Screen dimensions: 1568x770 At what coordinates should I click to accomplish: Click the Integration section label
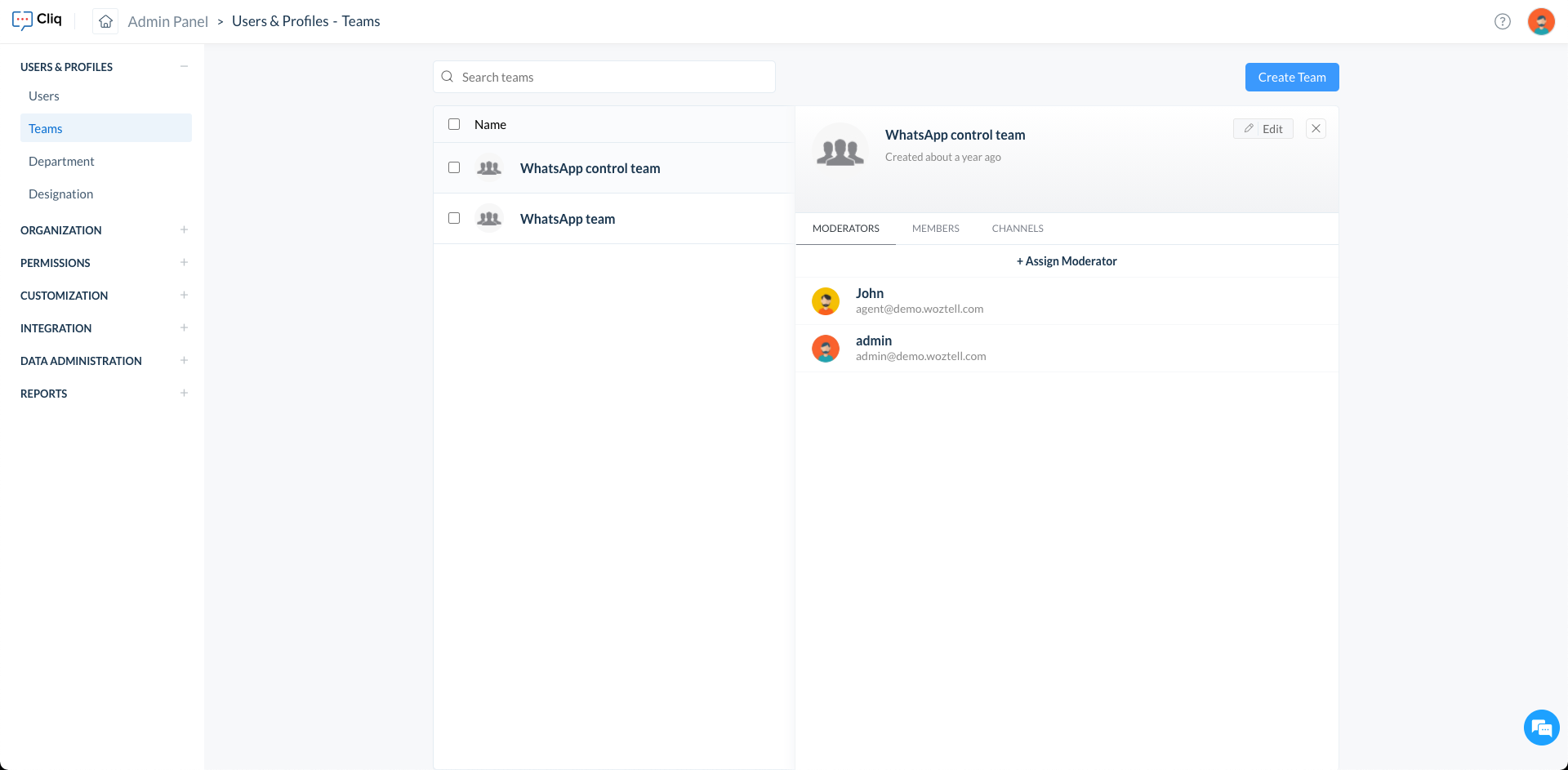click(56, 328)
